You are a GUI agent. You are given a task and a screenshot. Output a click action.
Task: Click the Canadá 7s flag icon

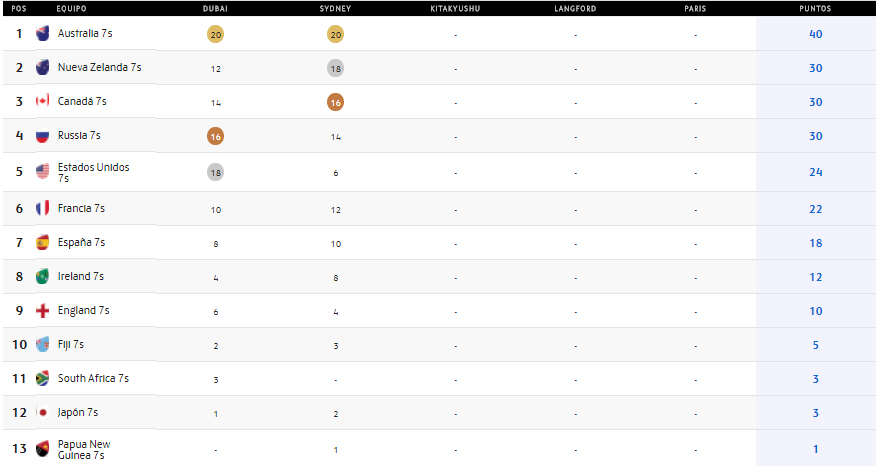pos(42,101)
